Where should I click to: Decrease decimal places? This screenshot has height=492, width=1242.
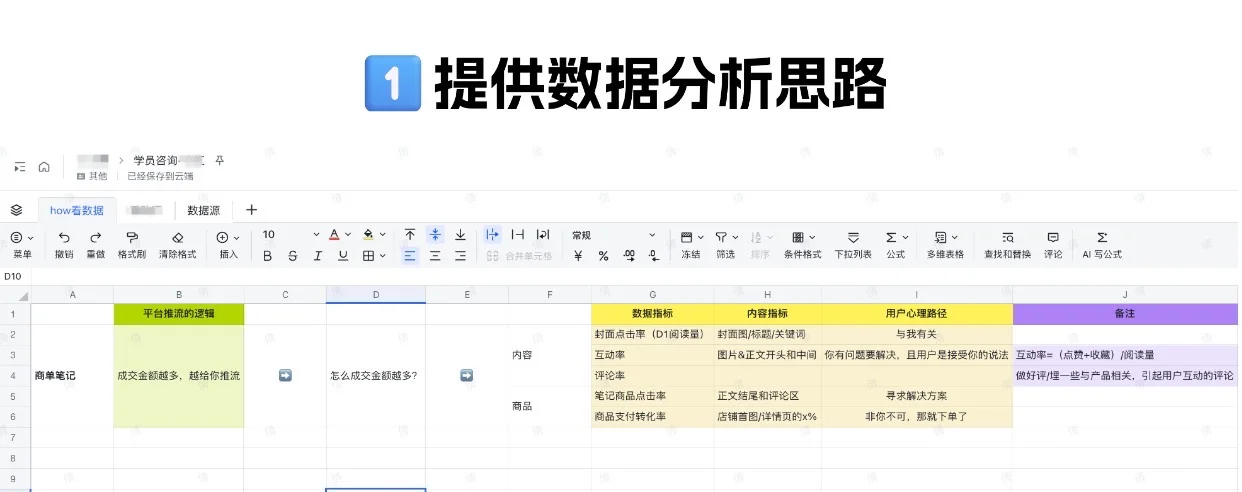click(654, 256)
